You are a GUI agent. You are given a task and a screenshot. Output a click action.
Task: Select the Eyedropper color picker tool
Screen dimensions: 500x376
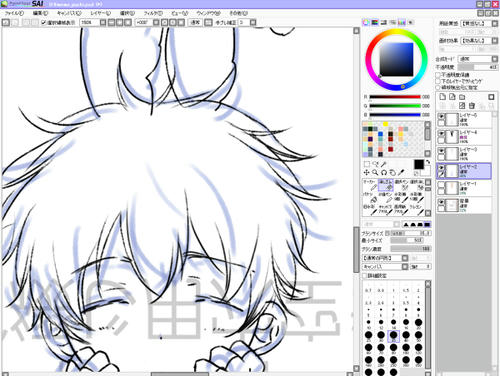point(402,172)
